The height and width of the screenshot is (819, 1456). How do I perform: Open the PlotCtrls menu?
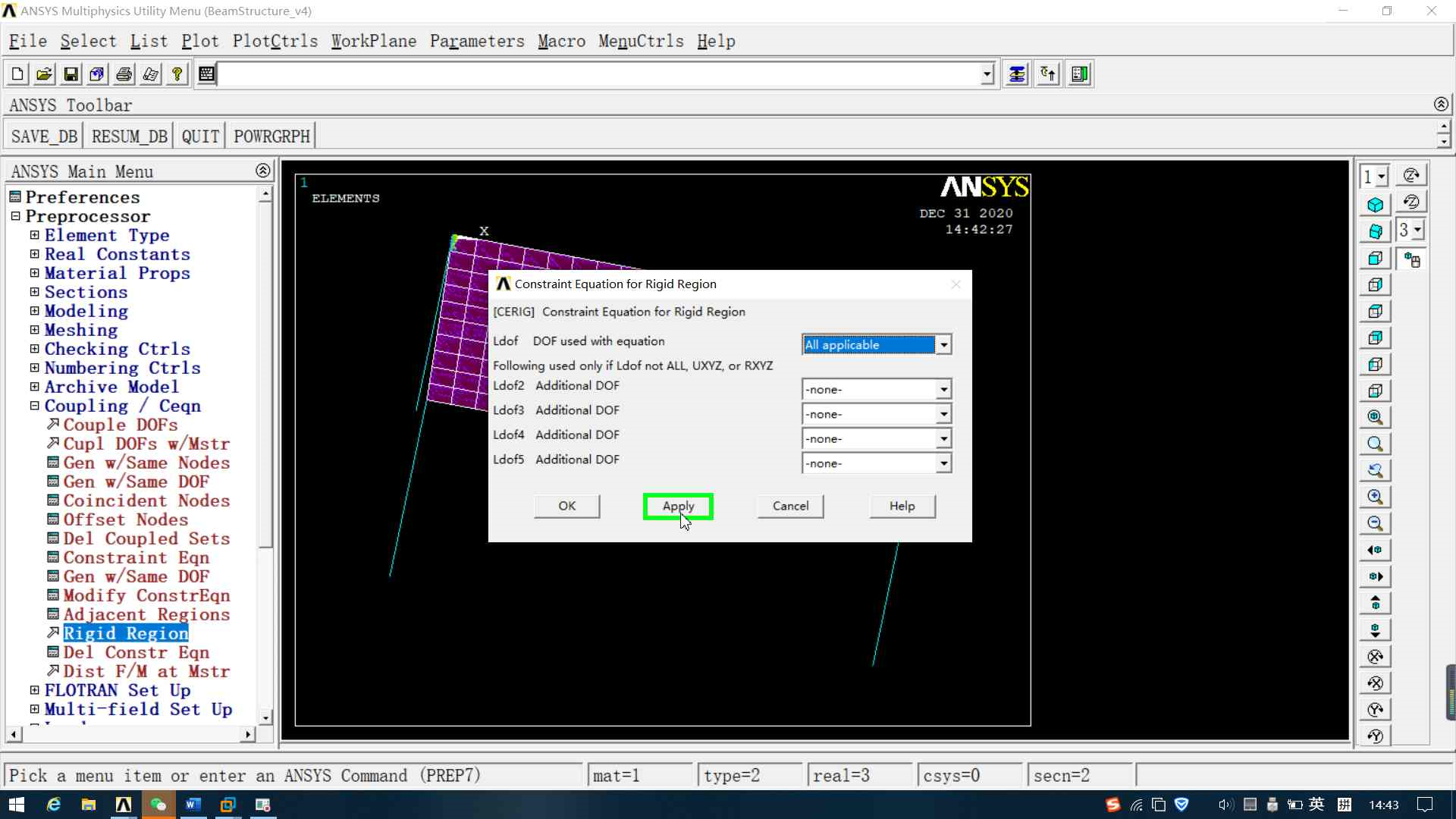275,41
